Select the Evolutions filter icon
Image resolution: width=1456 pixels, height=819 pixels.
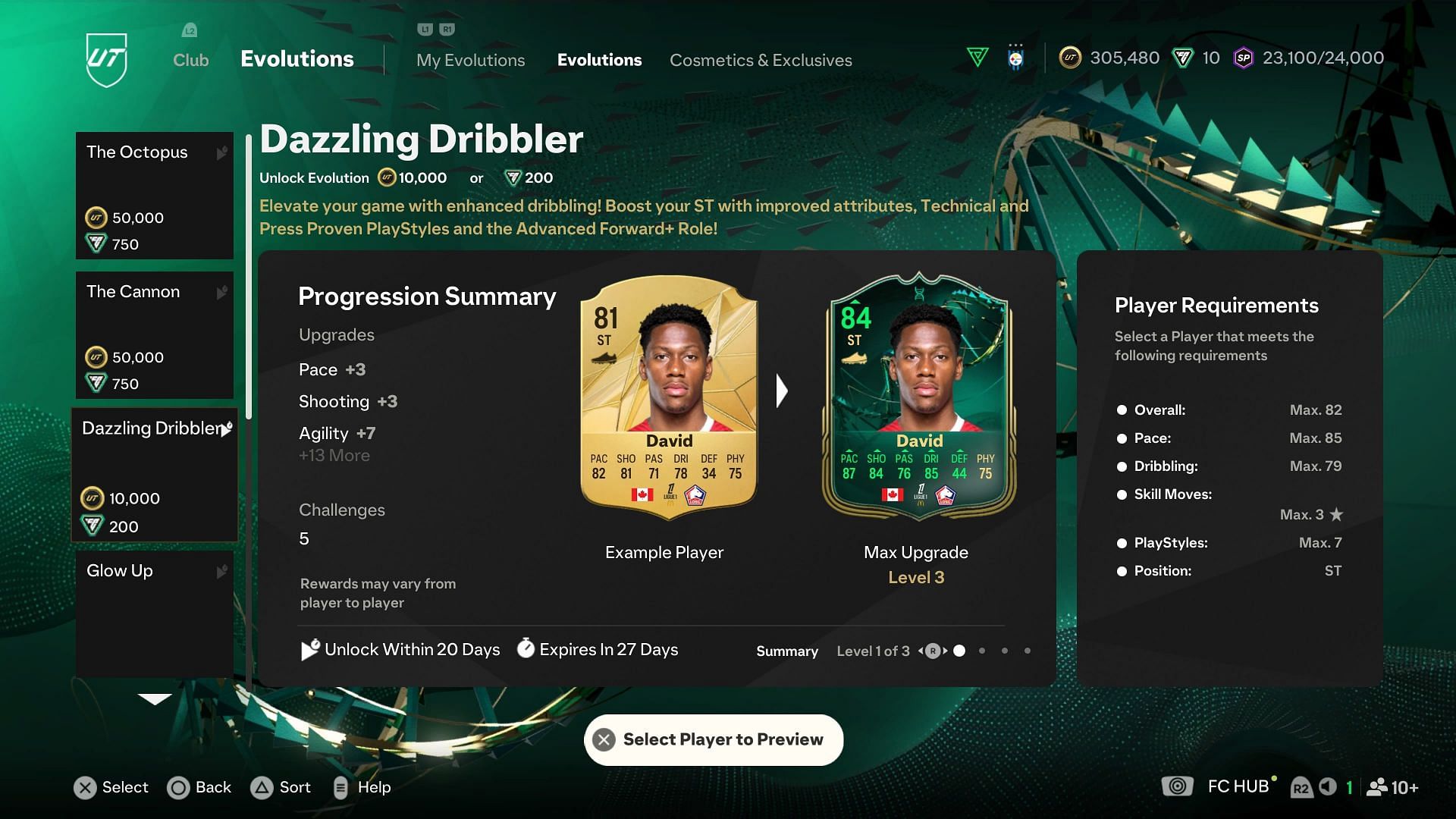pyautogui.click(x=979, y=57)
